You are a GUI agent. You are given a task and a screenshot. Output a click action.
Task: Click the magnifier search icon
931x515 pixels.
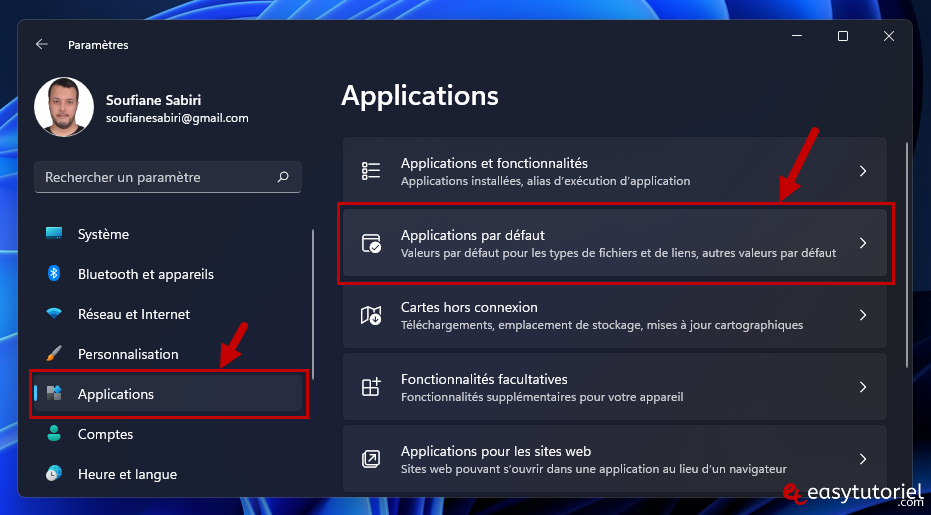tap(283, 176)
